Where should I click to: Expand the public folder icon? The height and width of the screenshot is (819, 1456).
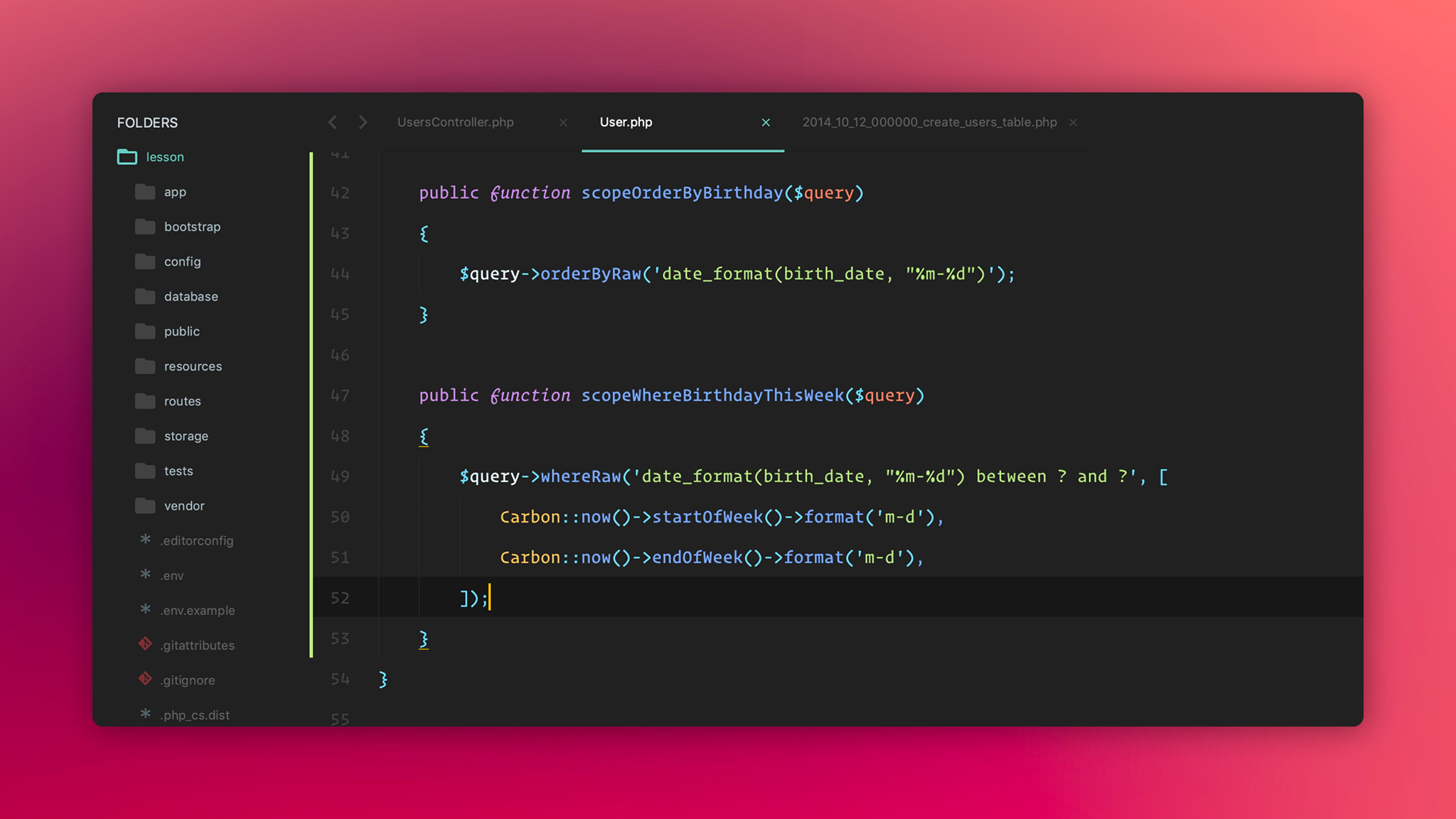145,331
